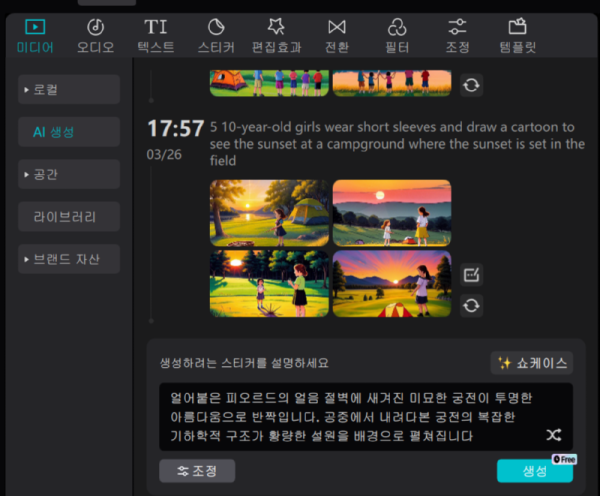600x496 pixels.
Task: Select the 스티커 (Sticker) tab icon
Action: tap(216, 35)
